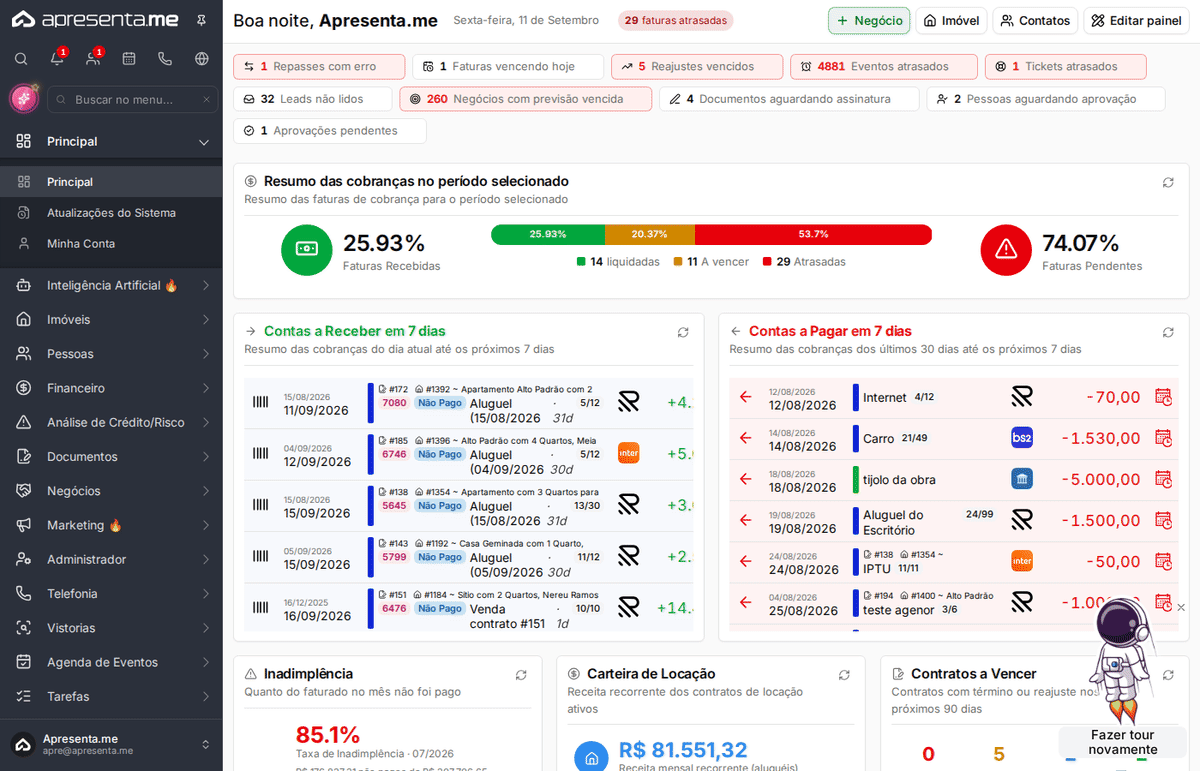
Task: Open Atualizações do Sistema
Action: (111, 213)
